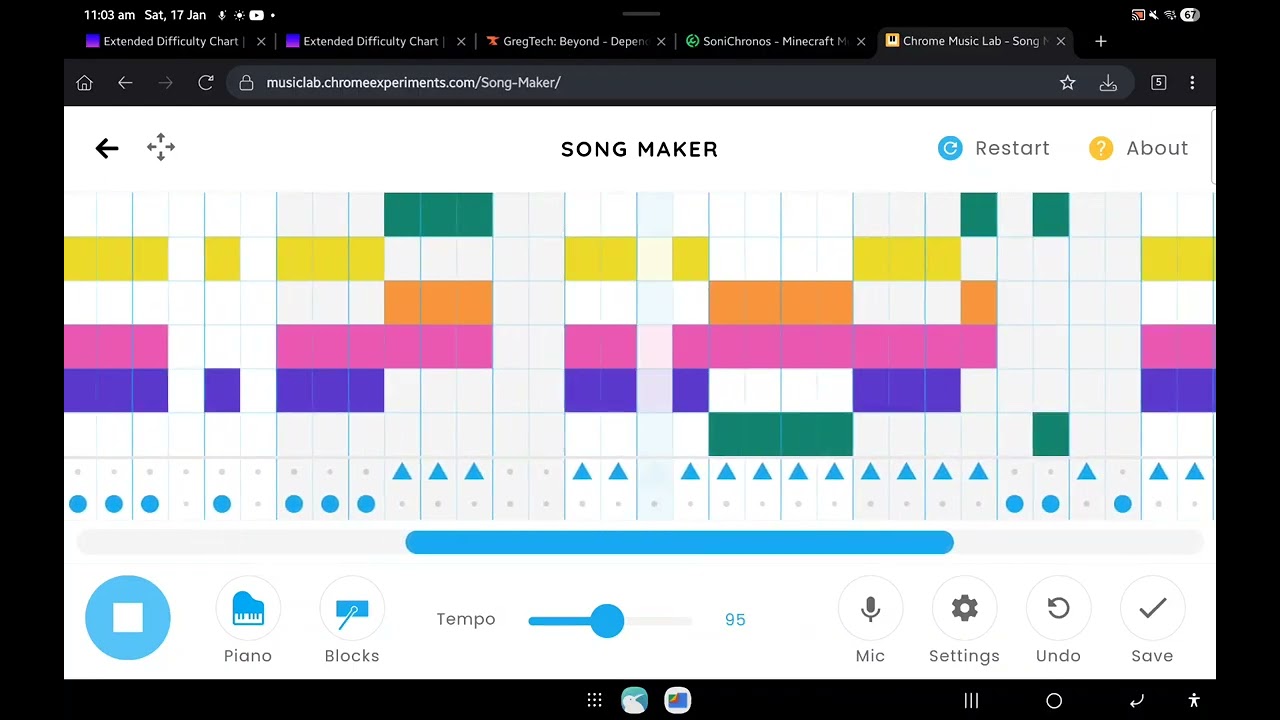
Task: Toggle the first orange note block
Action: 402,303
